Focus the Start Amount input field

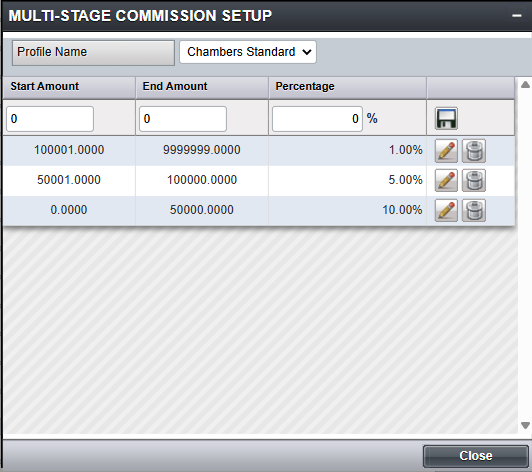coord(50,119)
